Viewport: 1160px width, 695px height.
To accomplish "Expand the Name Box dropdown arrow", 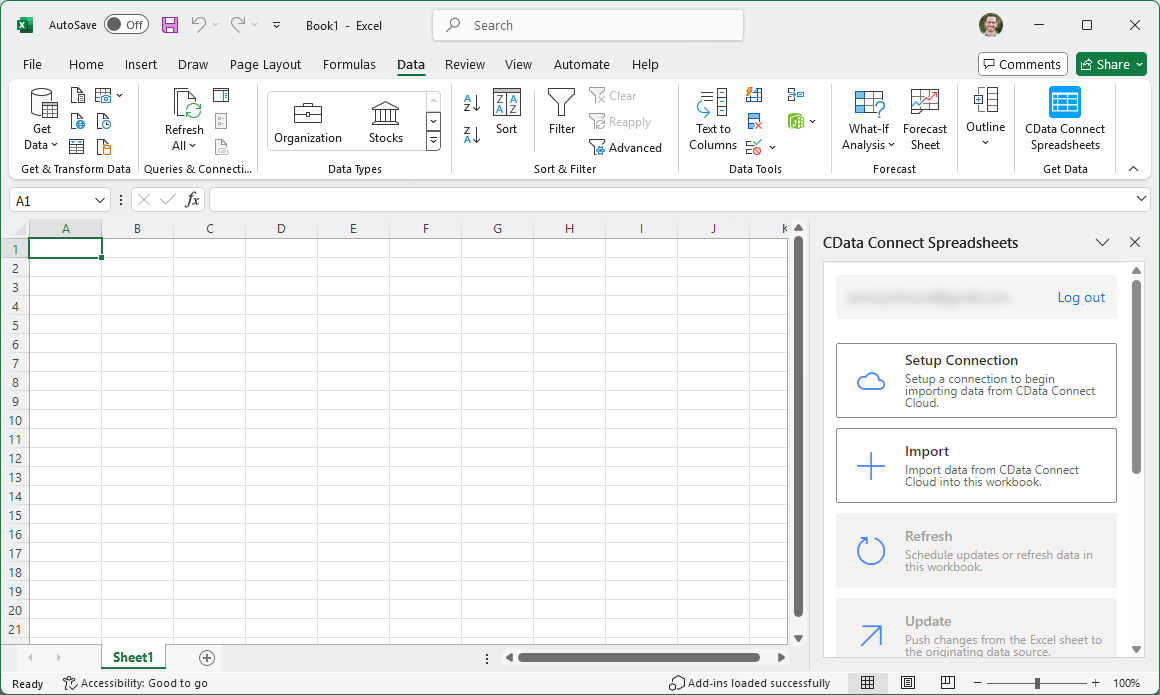I will (100, 200).
